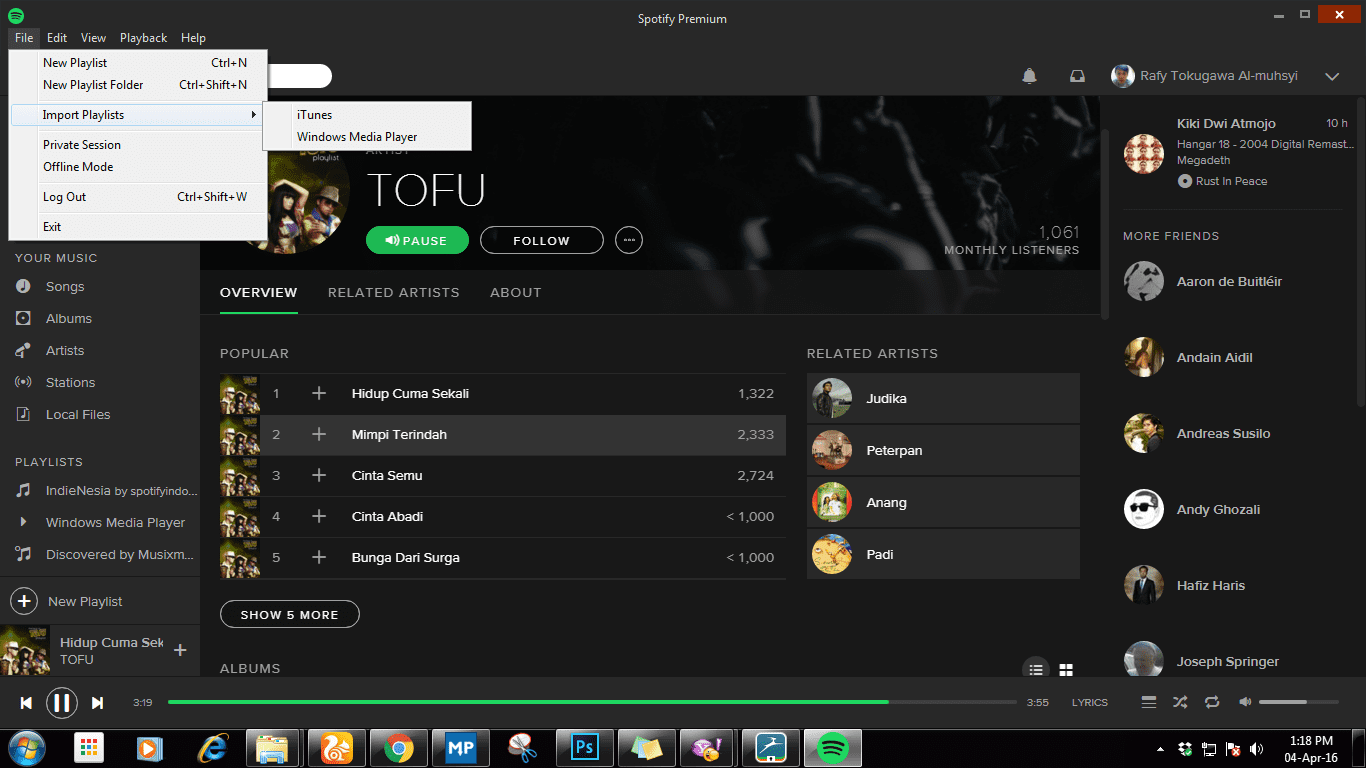Mute the volume speaker icon
The image size is (1366, 768).
tap(1244, 702)
